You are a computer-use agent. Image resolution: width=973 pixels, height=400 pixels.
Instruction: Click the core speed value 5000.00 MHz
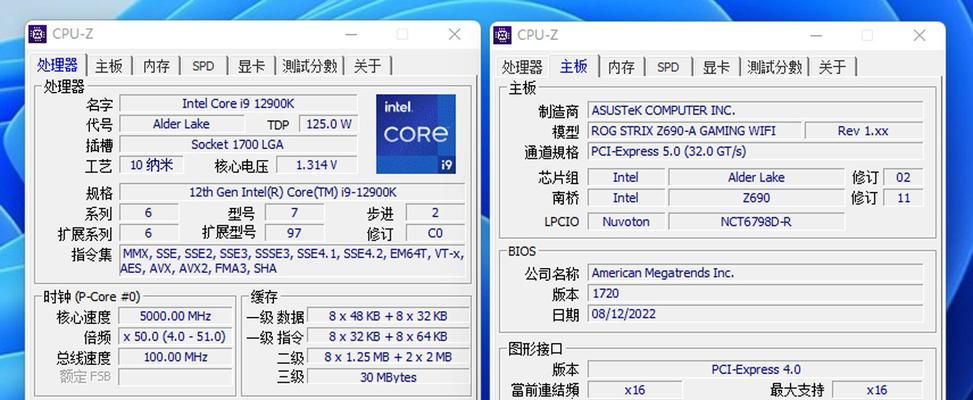pyautogui.click(x=176, y=316)
